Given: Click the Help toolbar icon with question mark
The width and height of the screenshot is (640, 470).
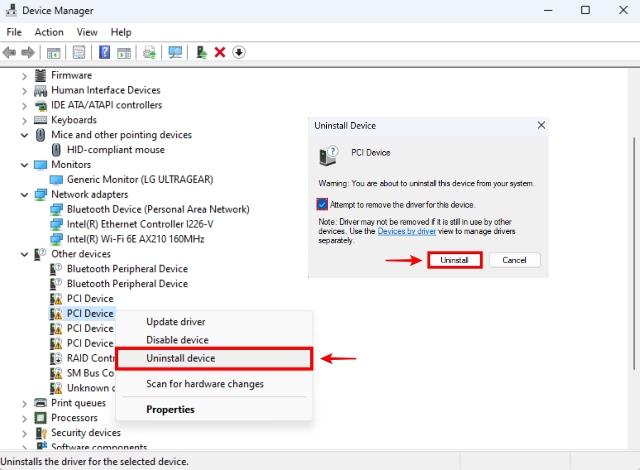Looking at the screenshot, I should pyautogui.click(x=104, y=52).
